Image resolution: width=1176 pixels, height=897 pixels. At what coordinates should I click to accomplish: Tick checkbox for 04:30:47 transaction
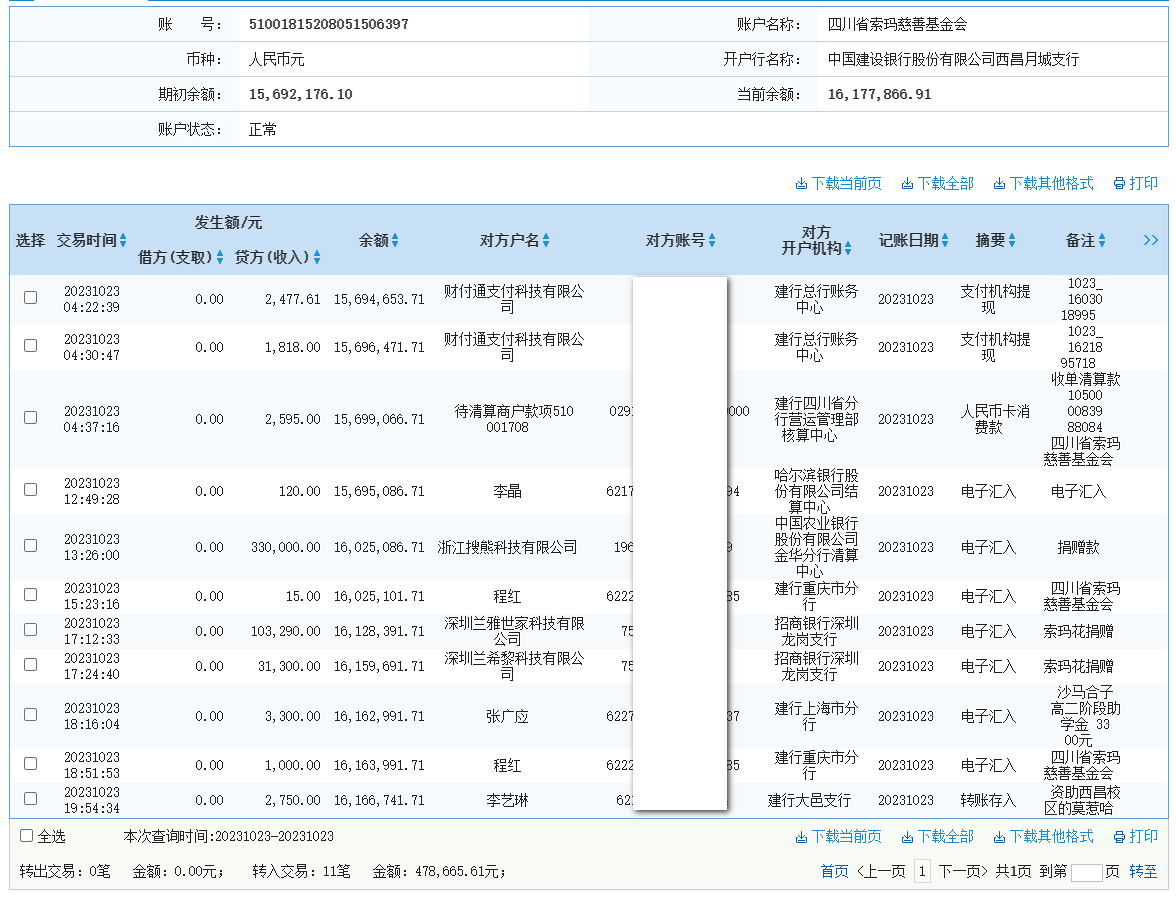click(x=31, y=346)
